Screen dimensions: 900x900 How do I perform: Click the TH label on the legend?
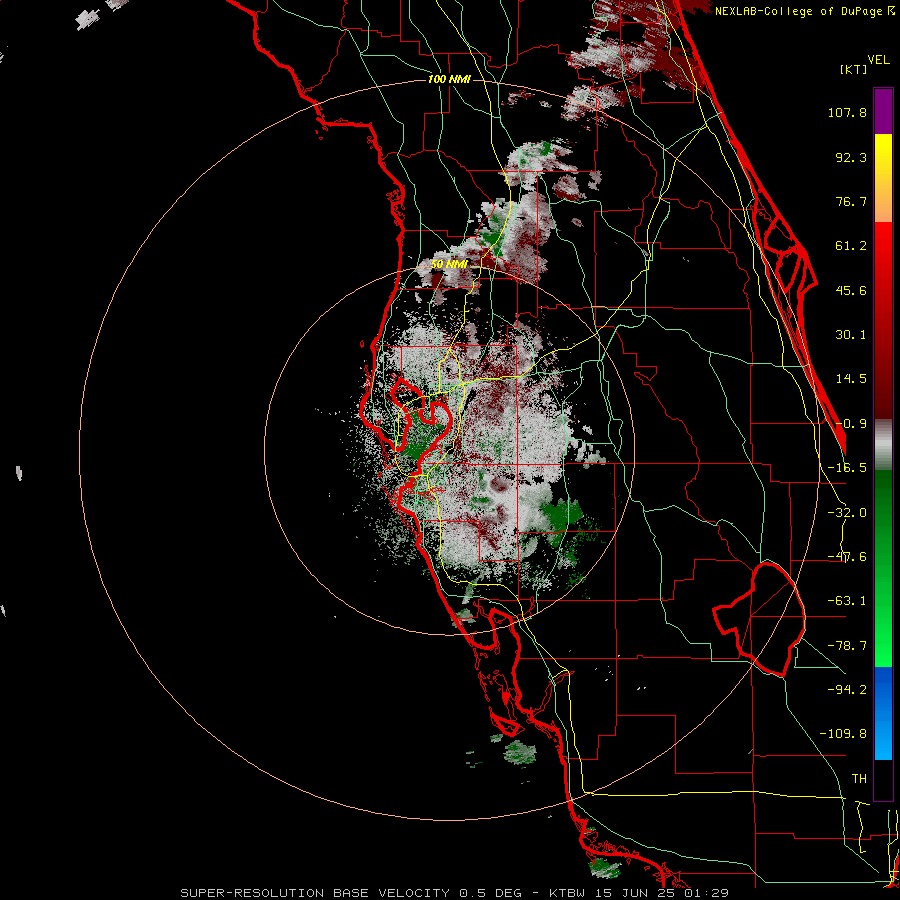pos(859,779)
